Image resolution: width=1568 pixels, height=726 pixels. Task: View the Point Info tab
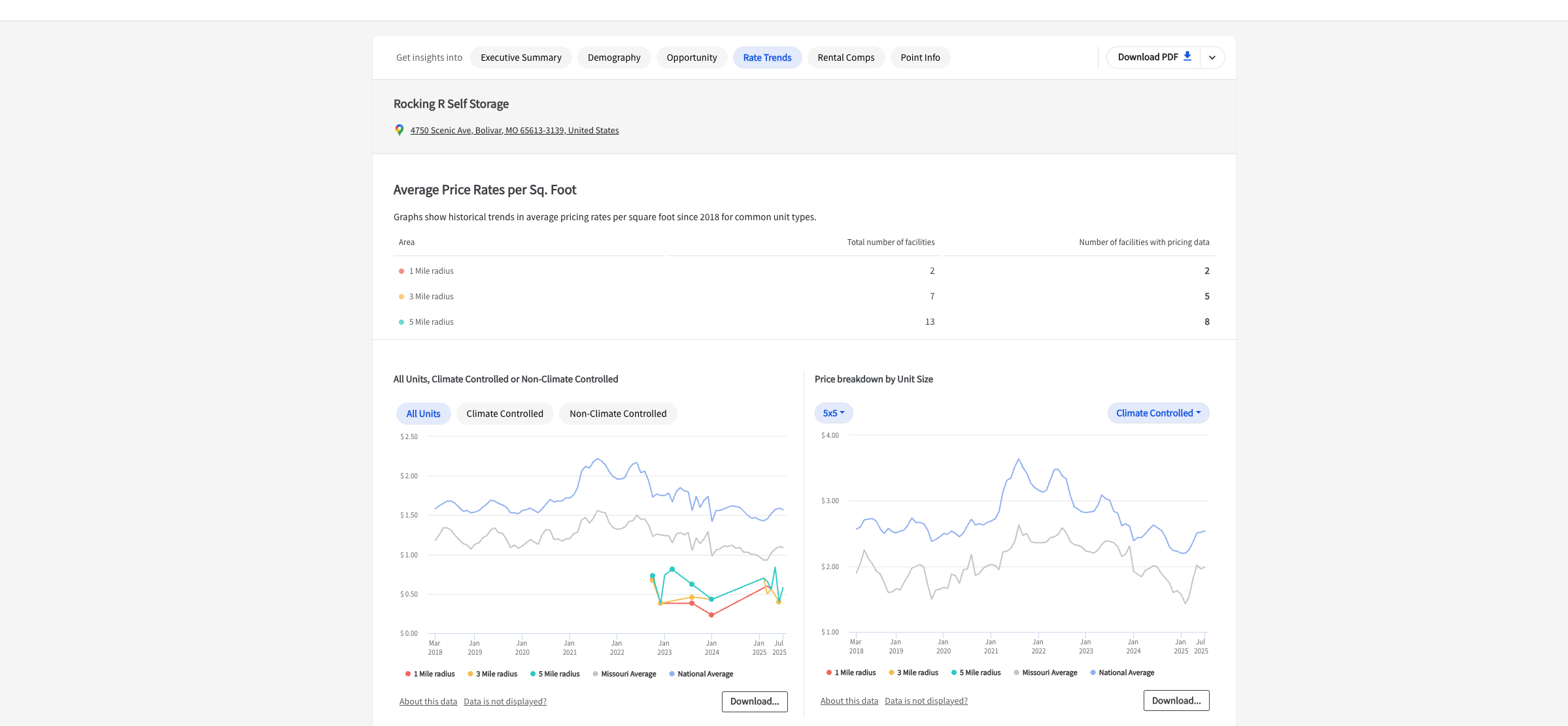pos(920,58)
